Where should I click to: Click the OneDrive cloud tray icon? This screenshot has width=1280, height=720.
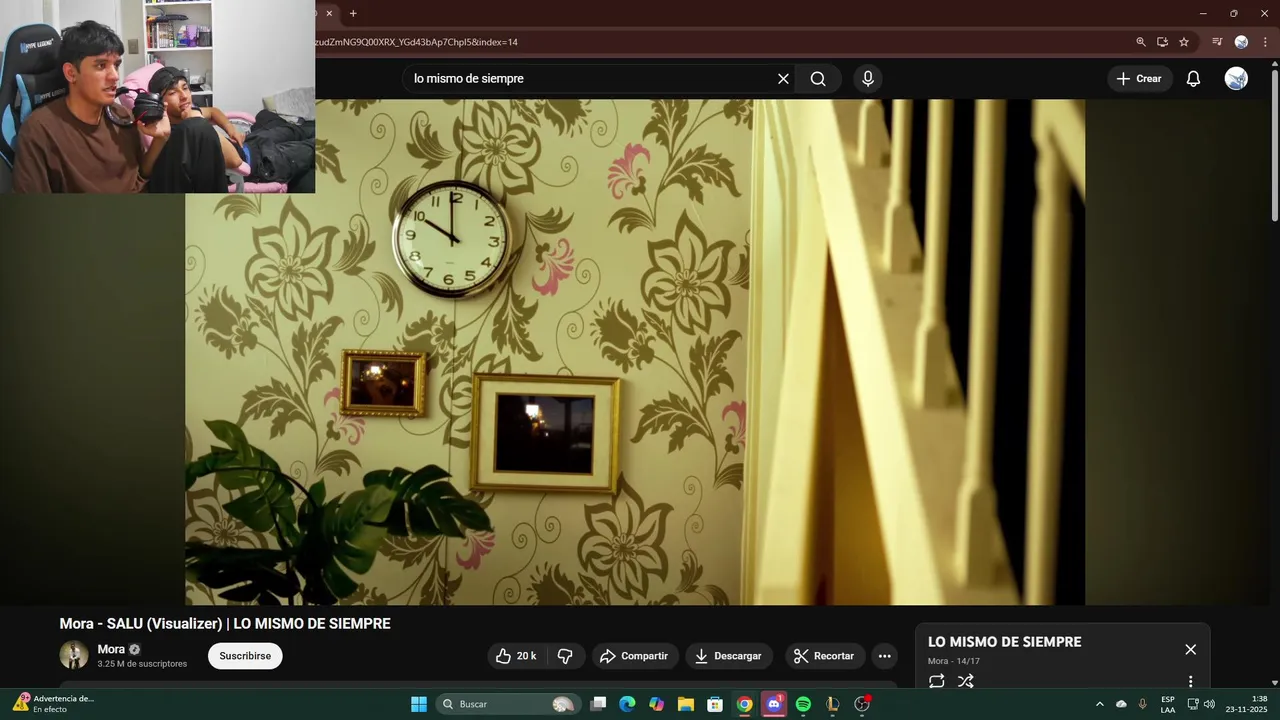(1121, 704)
